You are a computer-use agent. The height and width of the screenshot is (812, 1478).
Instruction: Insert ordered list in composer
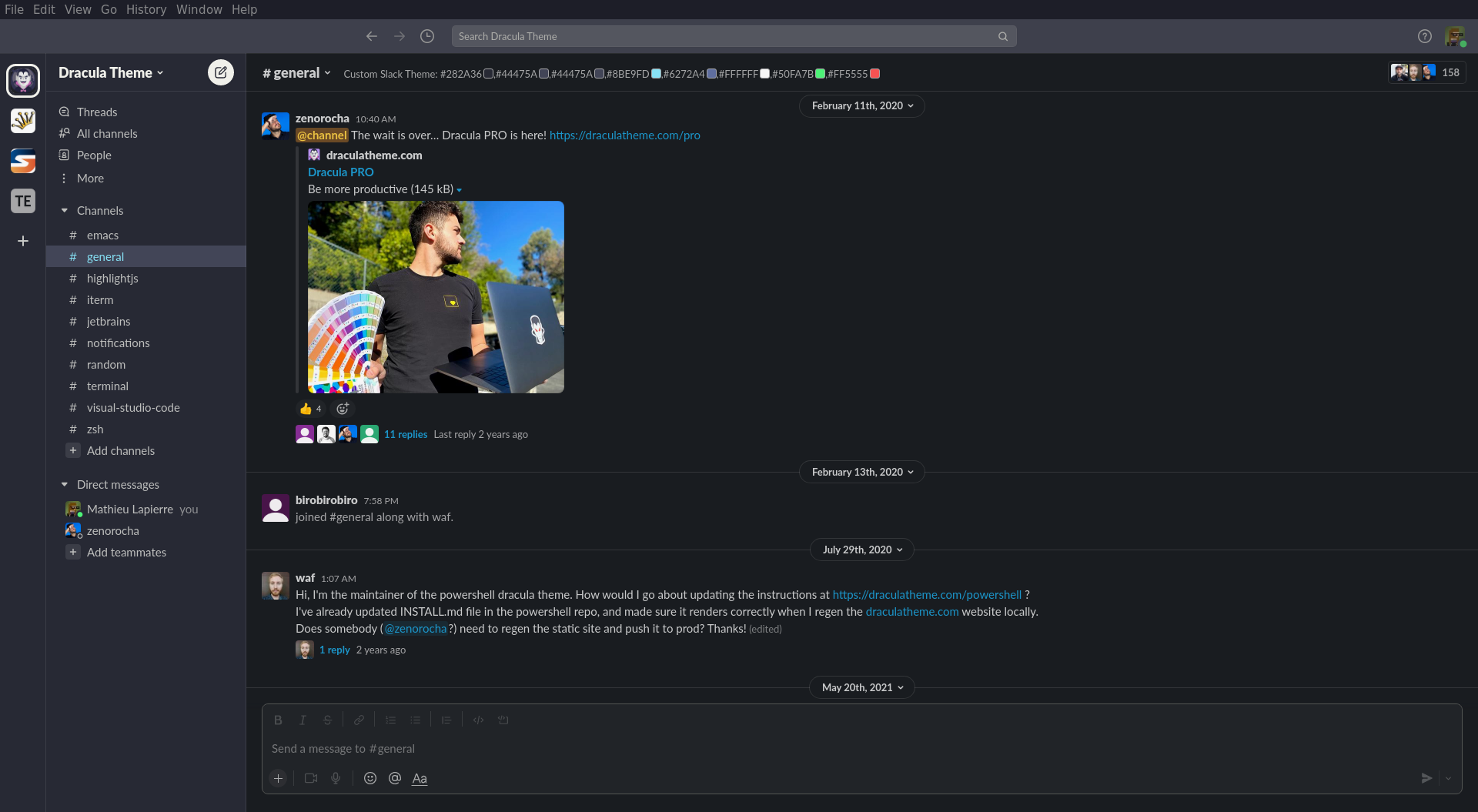point(390,720)
